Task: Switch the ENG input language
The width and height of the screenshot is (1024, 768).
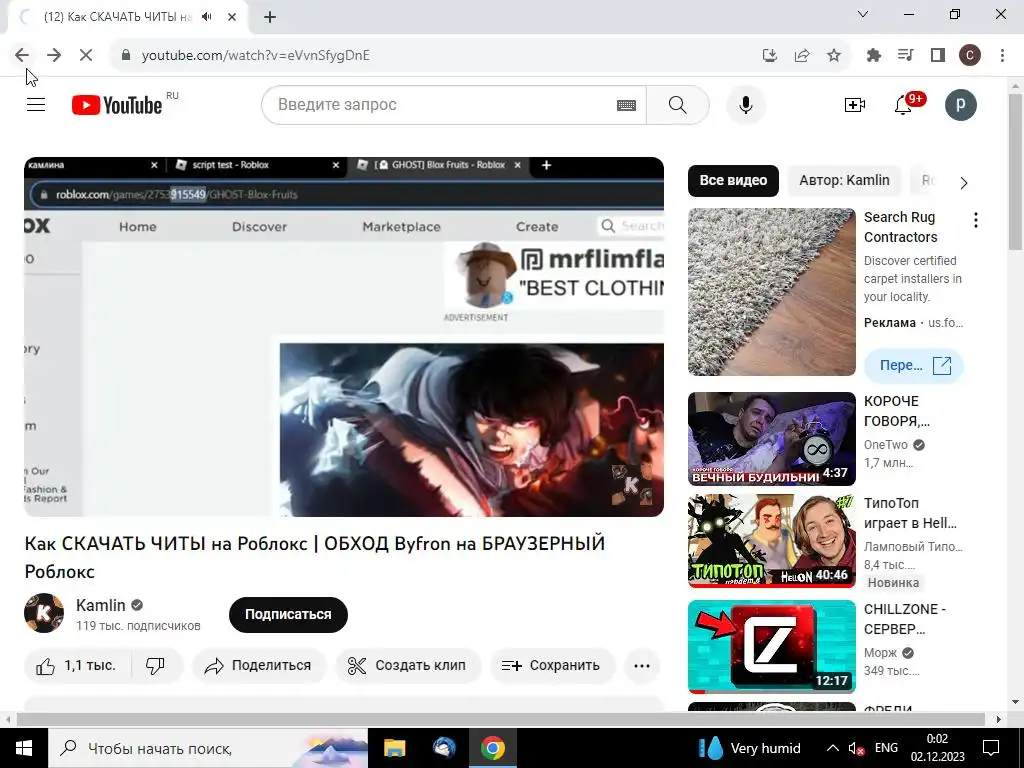Action: pyautogui.click(x=886, y=748)
